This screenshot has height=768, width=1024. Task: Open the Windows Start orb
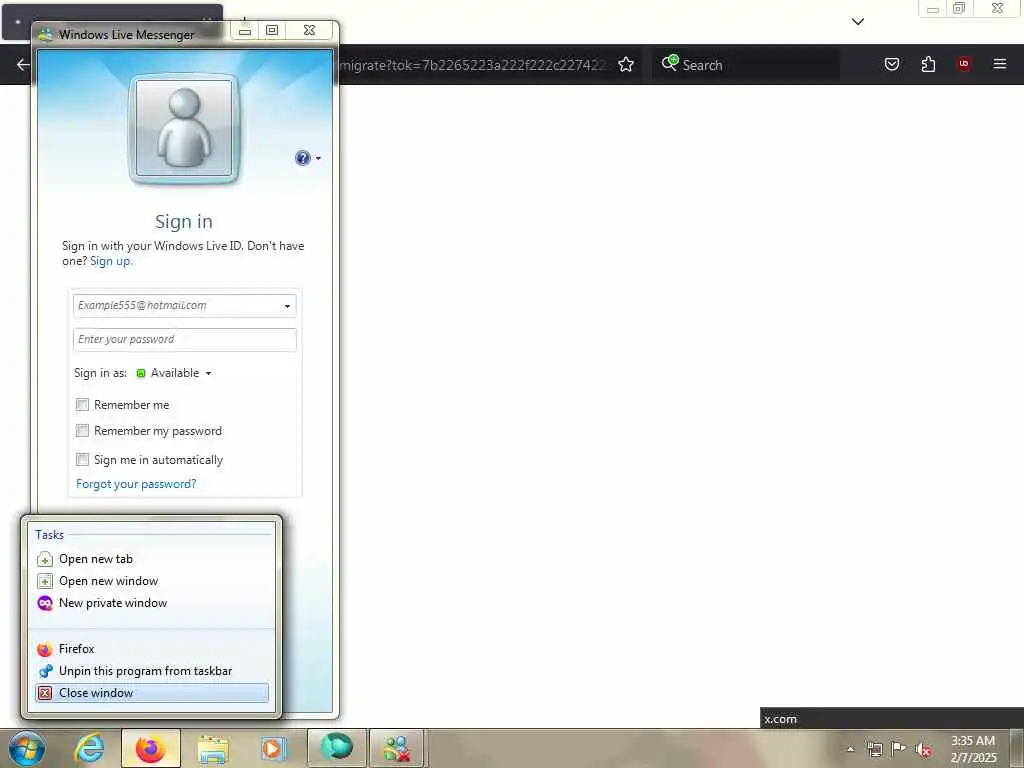point(27,748)
